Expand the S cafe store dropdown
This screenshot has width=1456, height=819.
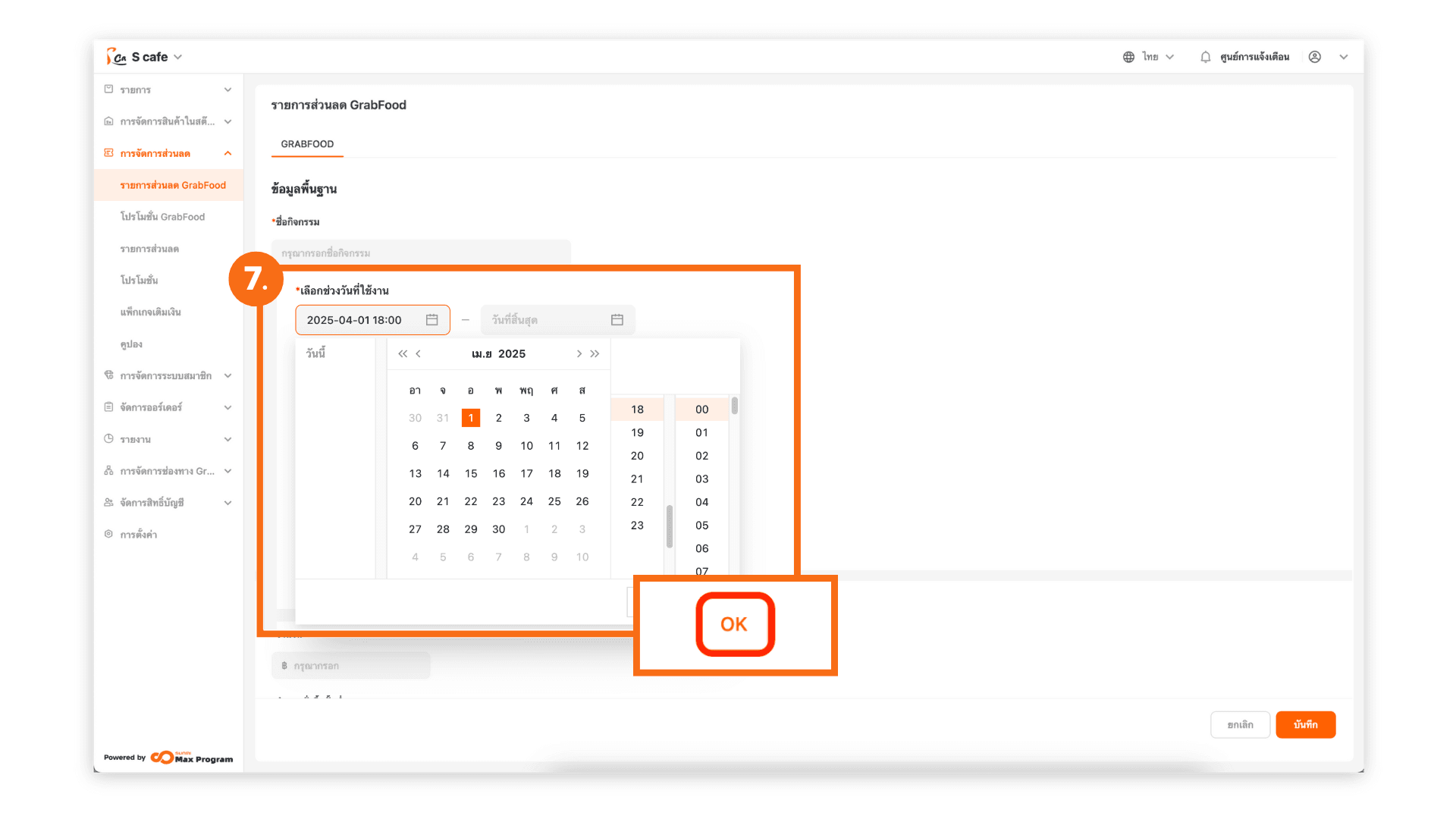(177, 57)
